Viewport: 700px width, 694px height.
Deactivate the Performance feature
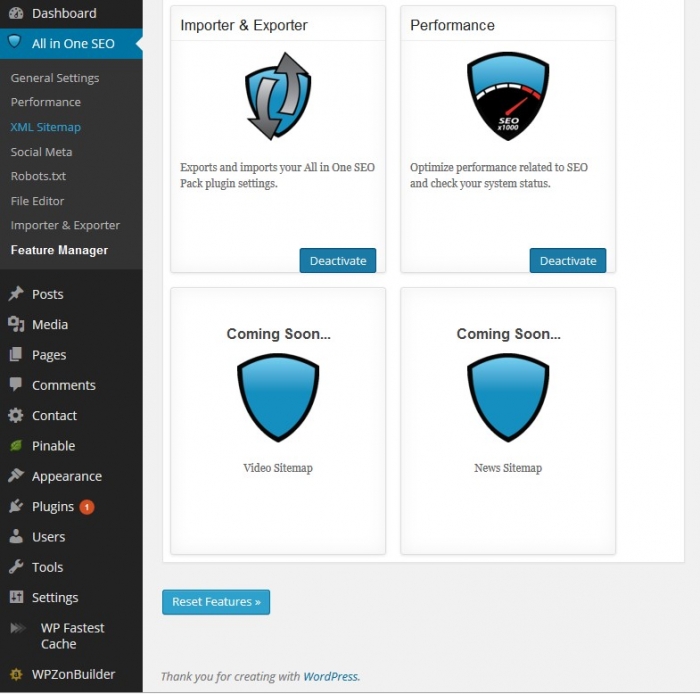click(568, 261)
